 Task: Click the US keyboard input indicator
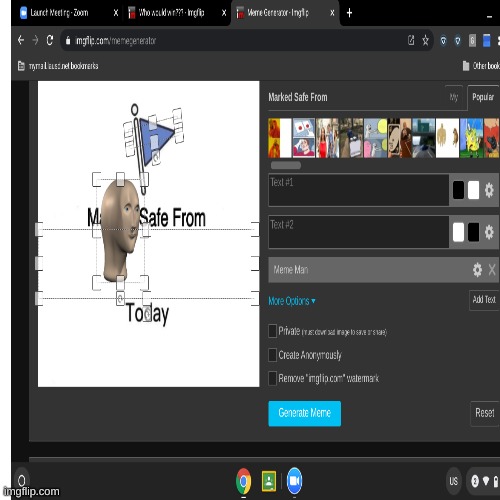point(453,481)
